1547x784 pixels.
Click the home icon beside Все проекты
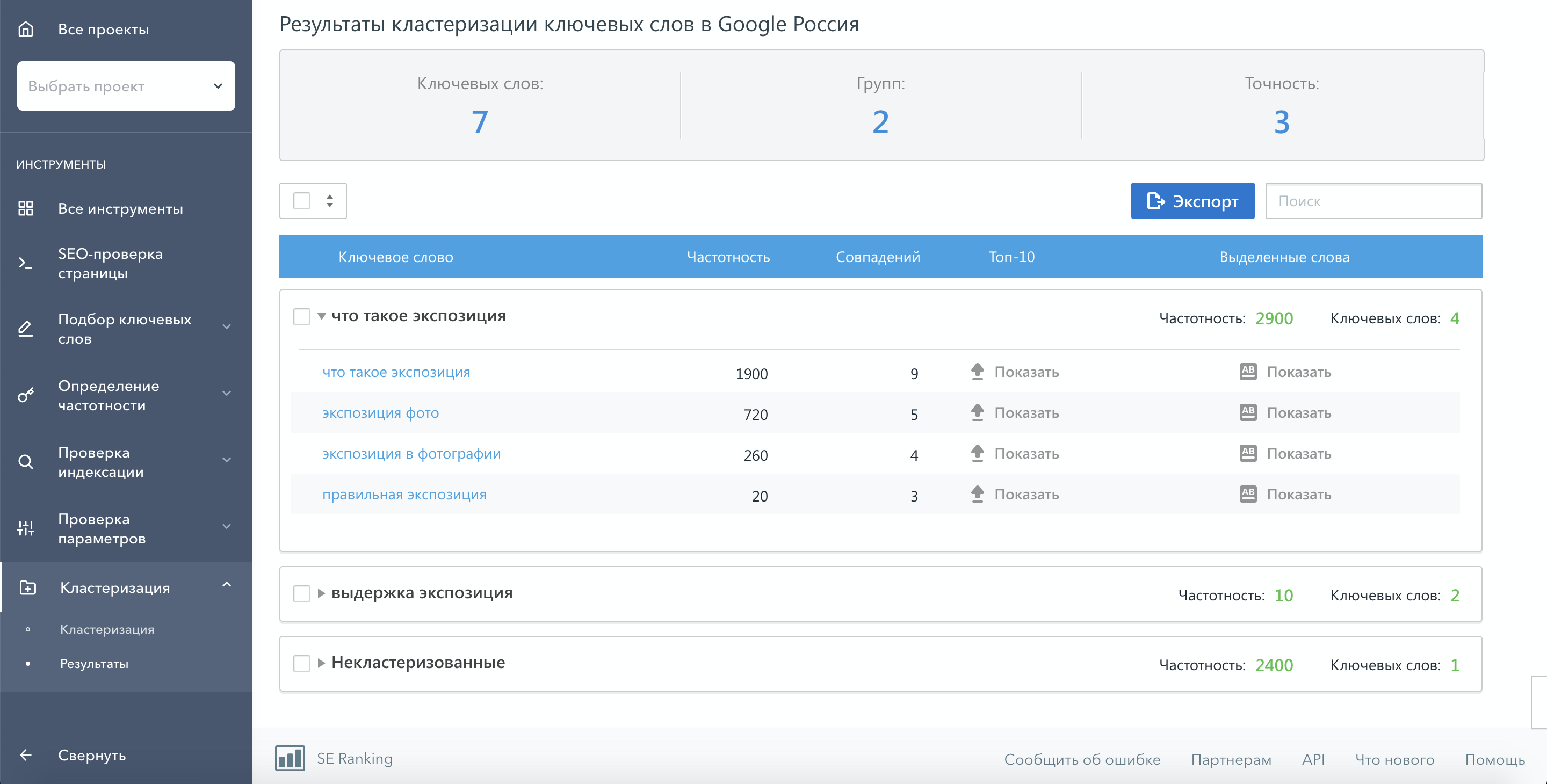[x=26, y=29]
